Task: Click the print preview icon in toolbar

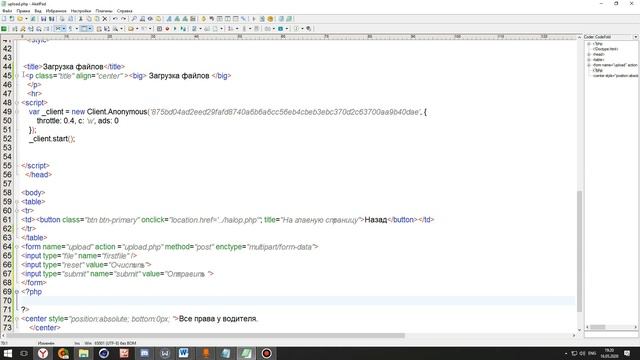Action: pos(70,19)
